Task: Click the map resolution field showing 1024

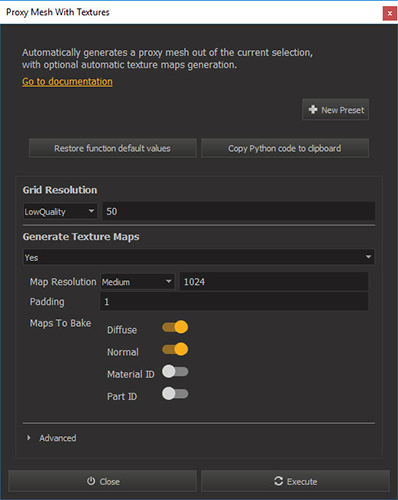Action: 274,282
